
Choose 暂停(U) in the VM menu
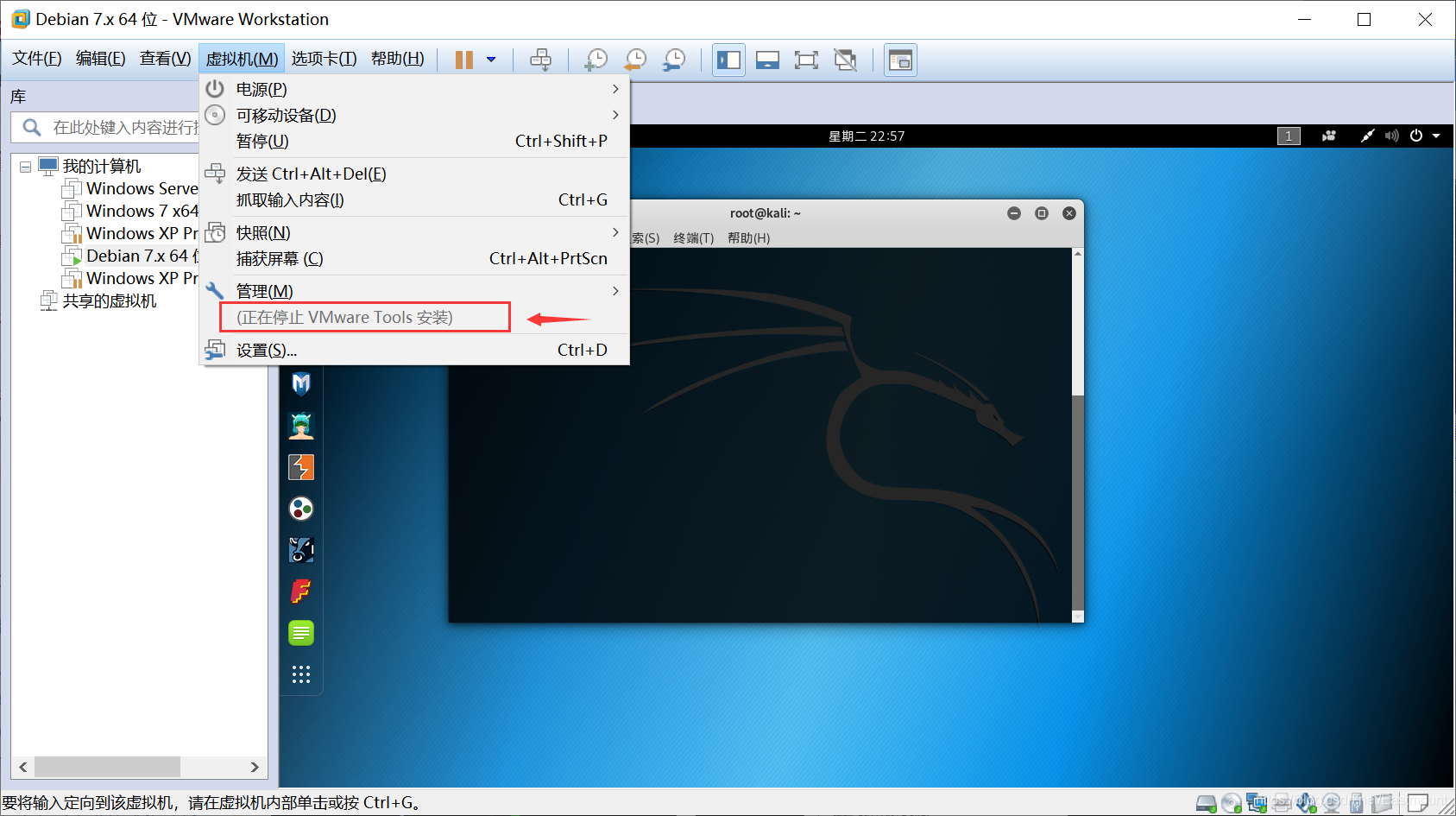[x=414, y=141]
